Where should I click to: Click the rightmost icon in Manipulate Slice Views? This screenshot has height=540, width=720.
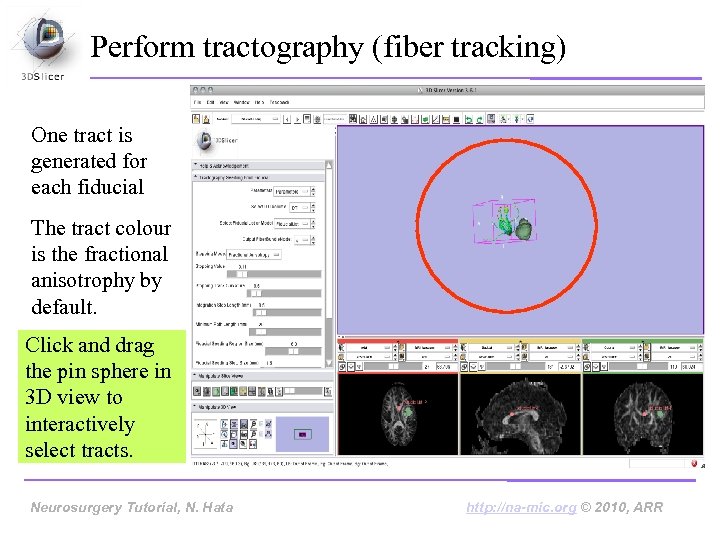pyautogui.click(x=328, y=391)
